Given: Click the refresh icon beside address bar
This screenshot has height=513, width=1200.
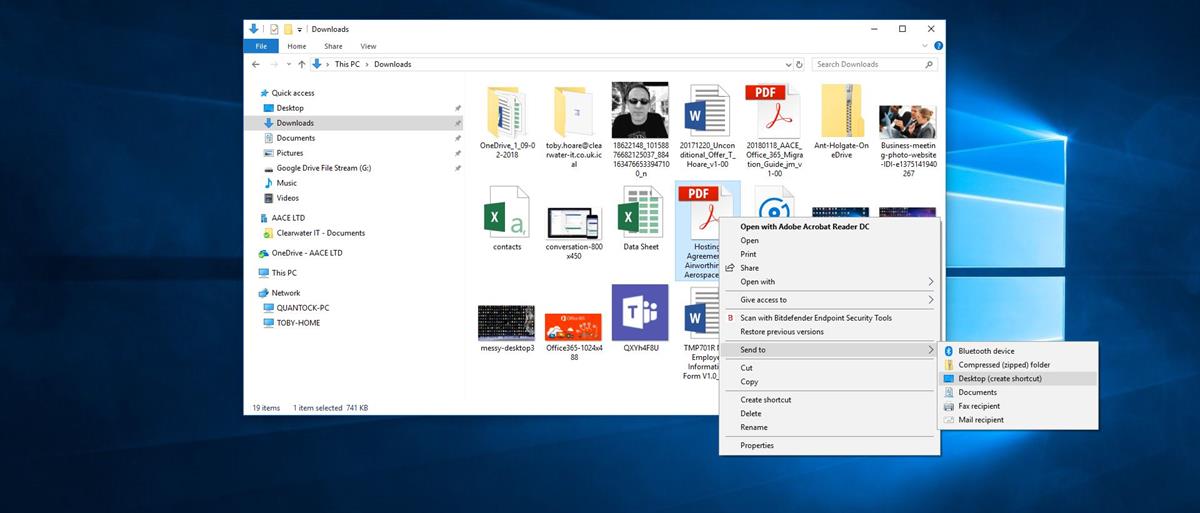Looking at the screenshot, I should point(801,64).
